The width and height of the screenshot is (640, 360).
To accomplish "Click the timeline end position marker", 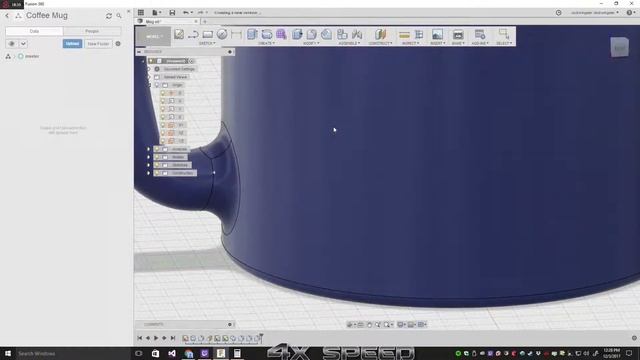I will (x=261, y=338).
